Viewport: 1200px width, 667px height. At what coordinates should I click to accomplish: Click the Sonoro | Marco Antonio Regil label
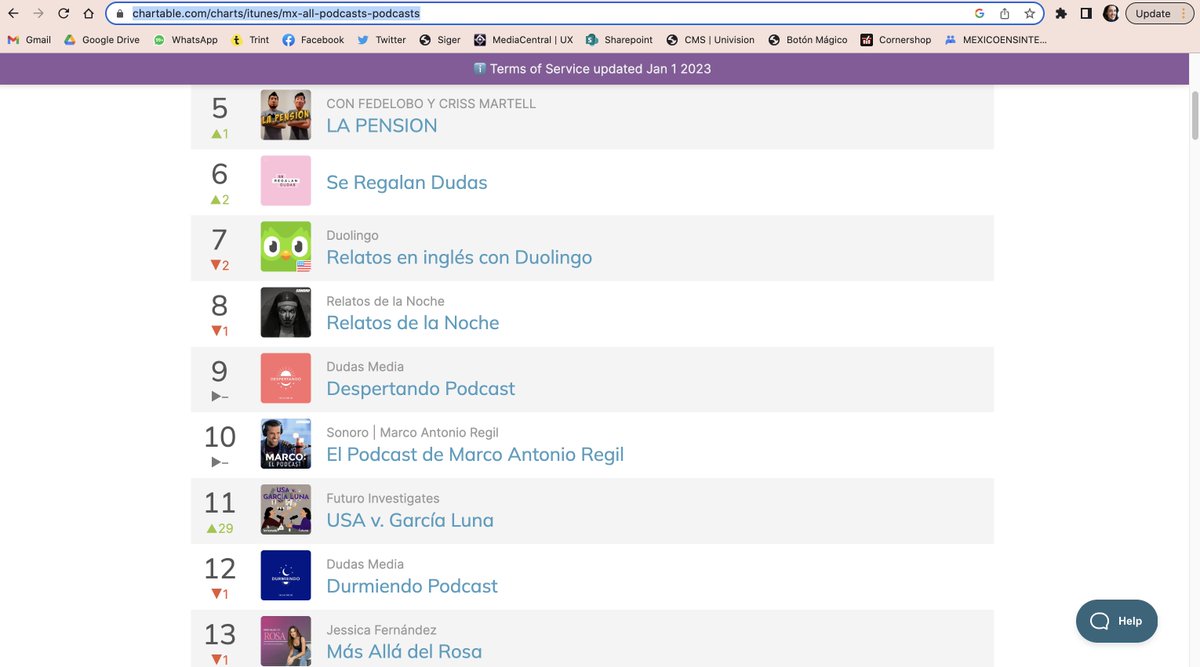pyautogui.click(x=412, y=432)
